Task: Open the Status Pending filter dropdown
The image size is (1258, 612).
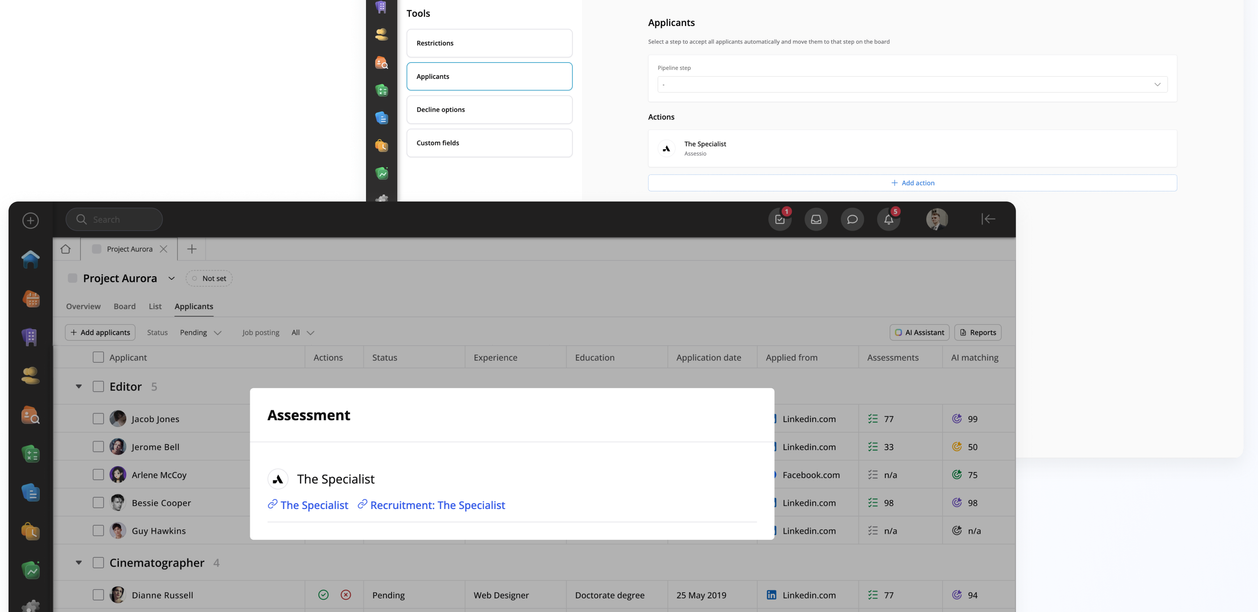Action: pos(200,332)
